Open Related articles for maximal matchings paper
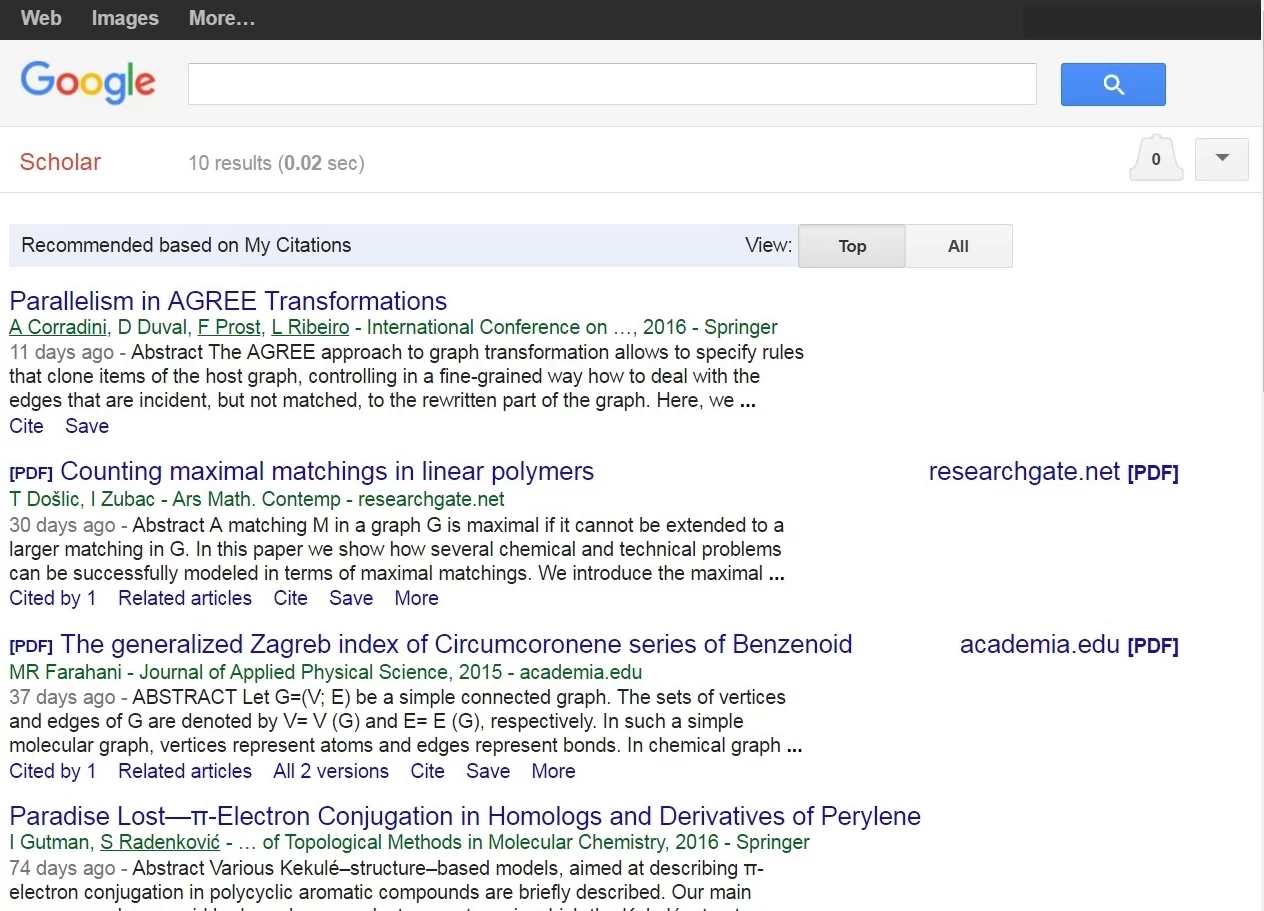This screenshot has height=911, width=1264. pyautogui.click(x=185, y=598)
